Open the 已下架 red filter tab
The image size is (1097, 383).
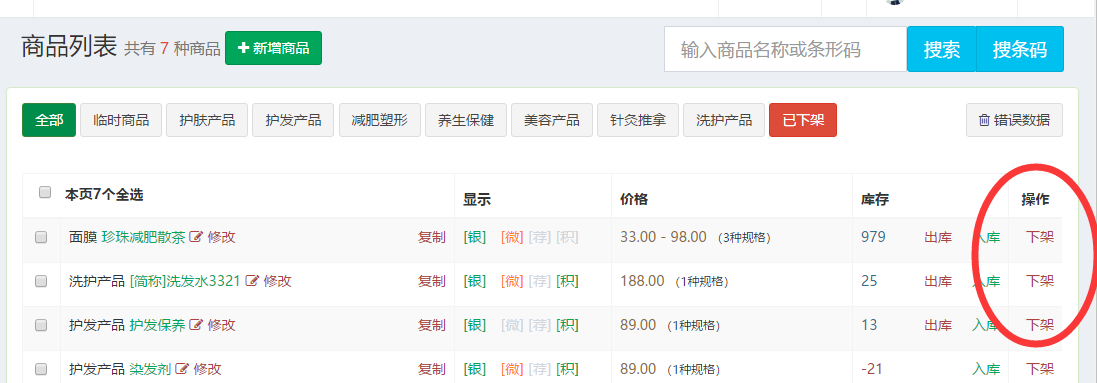pos(802,120)
